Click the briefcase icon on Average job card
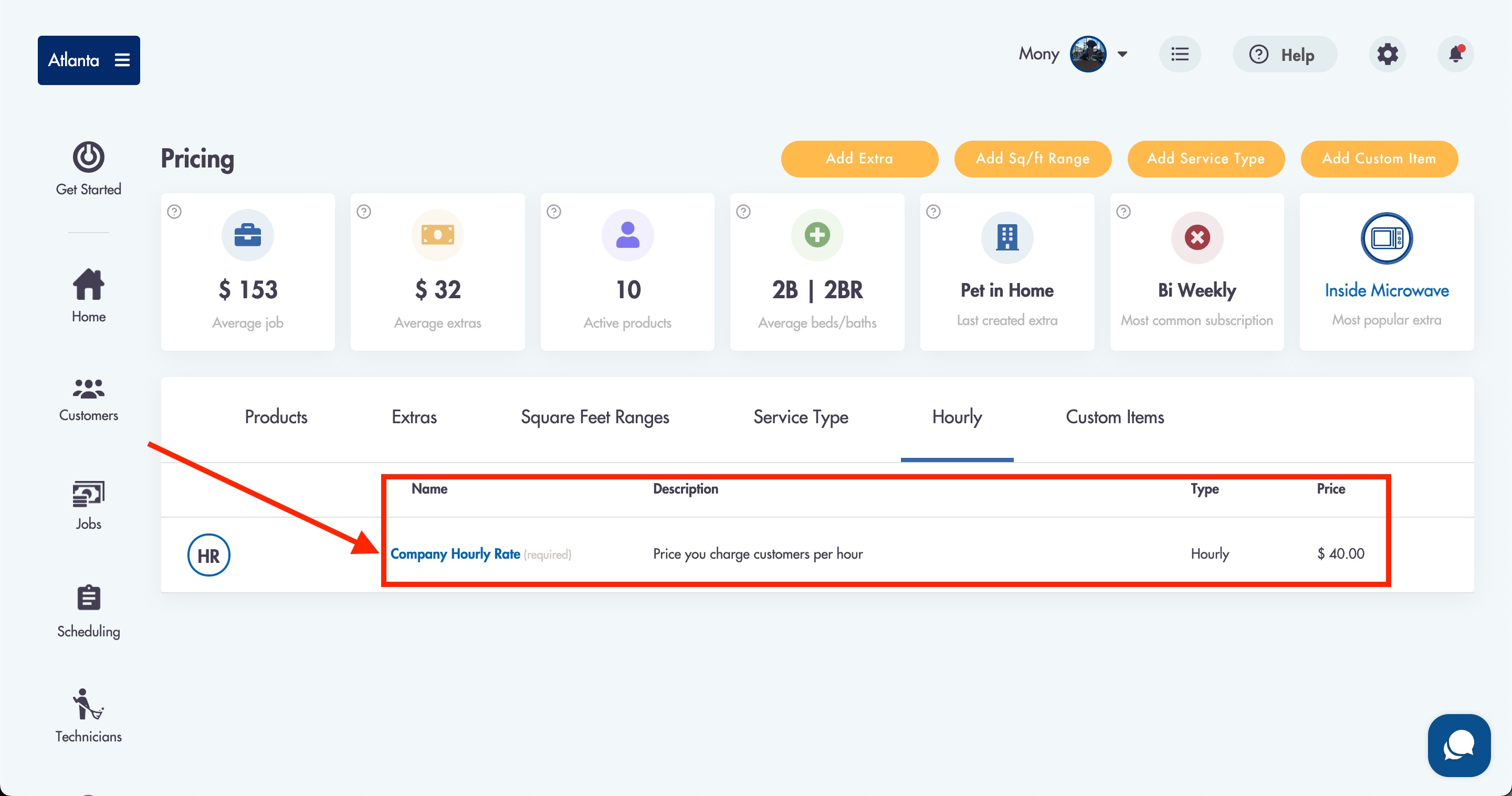Image resolution: width=1512 pixels, height=796 pixels. 248,235
